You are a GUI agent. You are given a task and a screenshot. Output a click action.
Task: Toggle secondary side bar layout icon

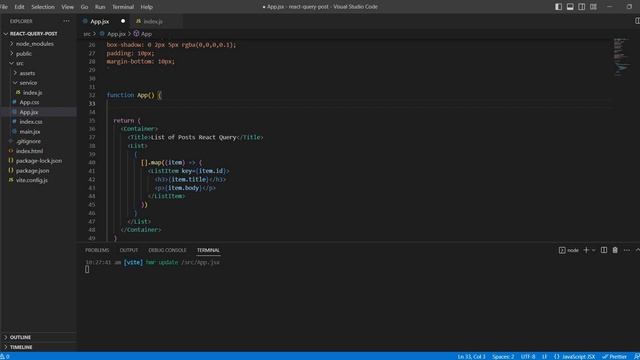(581, 7)
